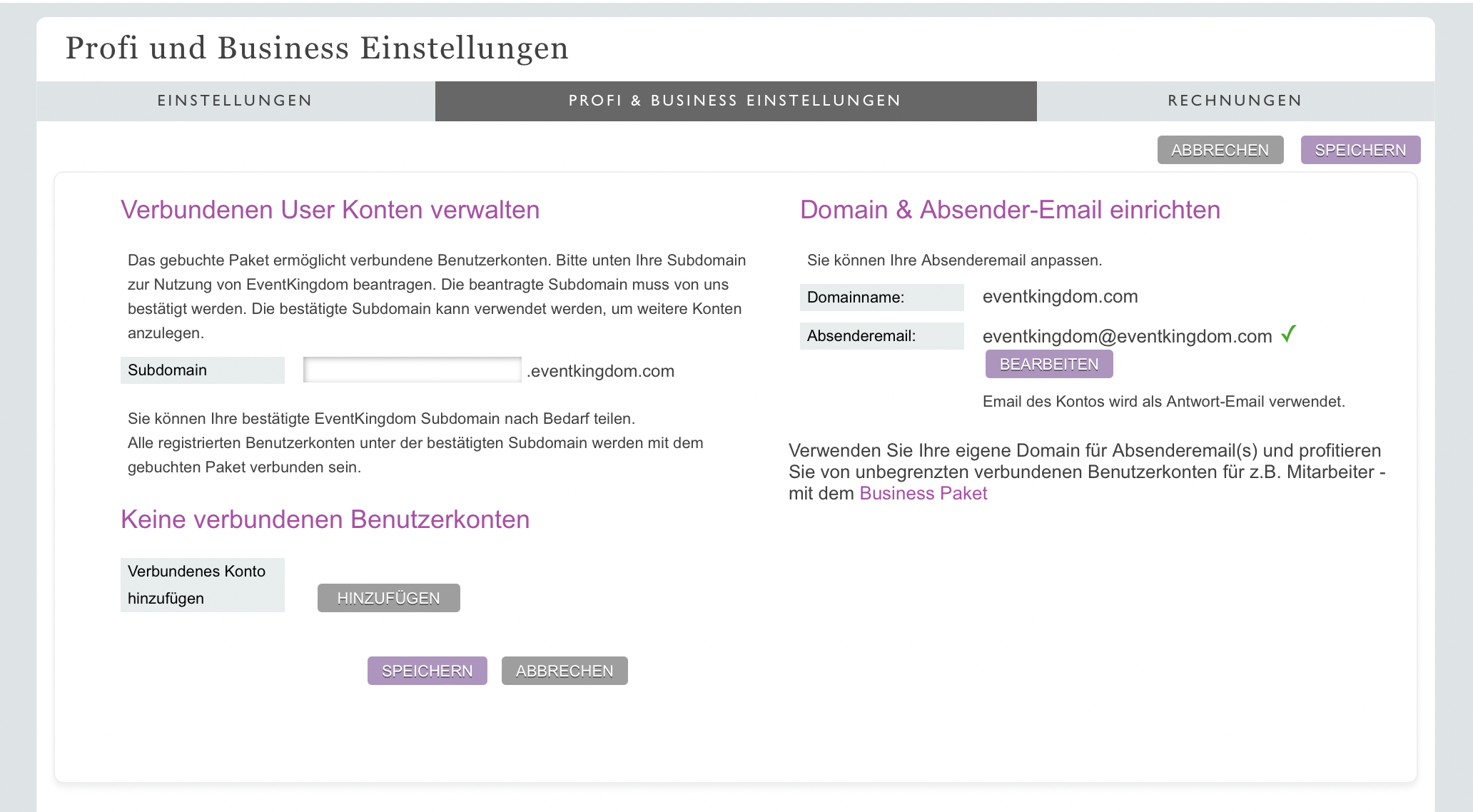Click the bottom Speichern button

(x=427, y=671)
